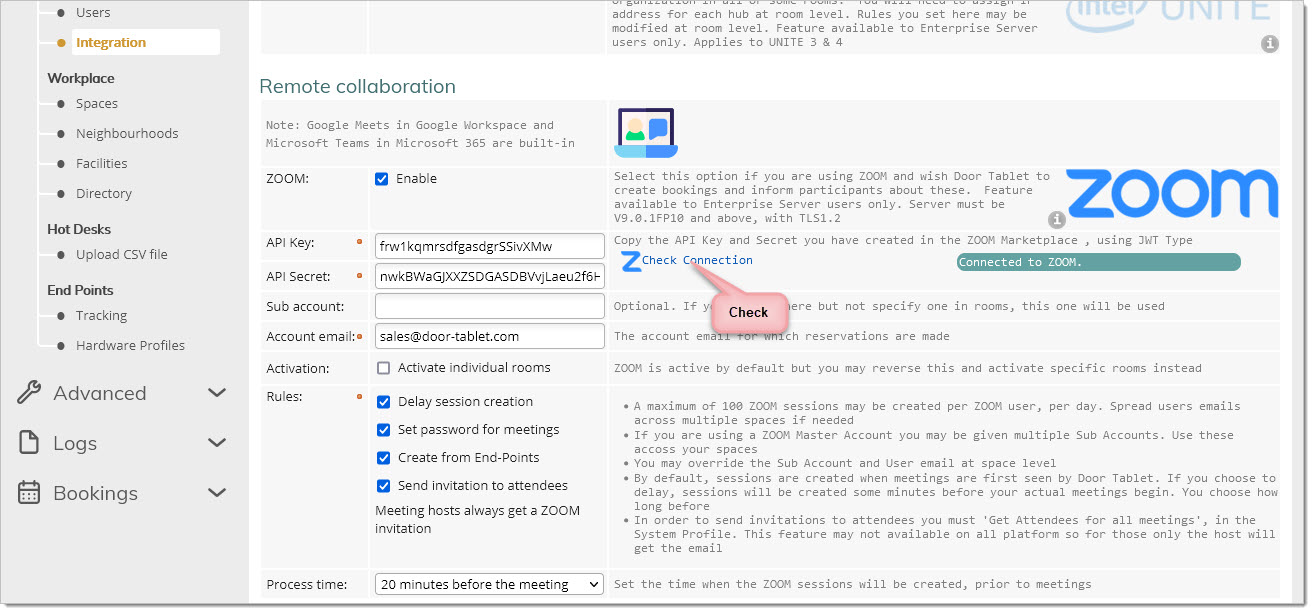Check Activate individual rooms
The width and height of the screenshot is (1312, 612).
coord(383,368)
